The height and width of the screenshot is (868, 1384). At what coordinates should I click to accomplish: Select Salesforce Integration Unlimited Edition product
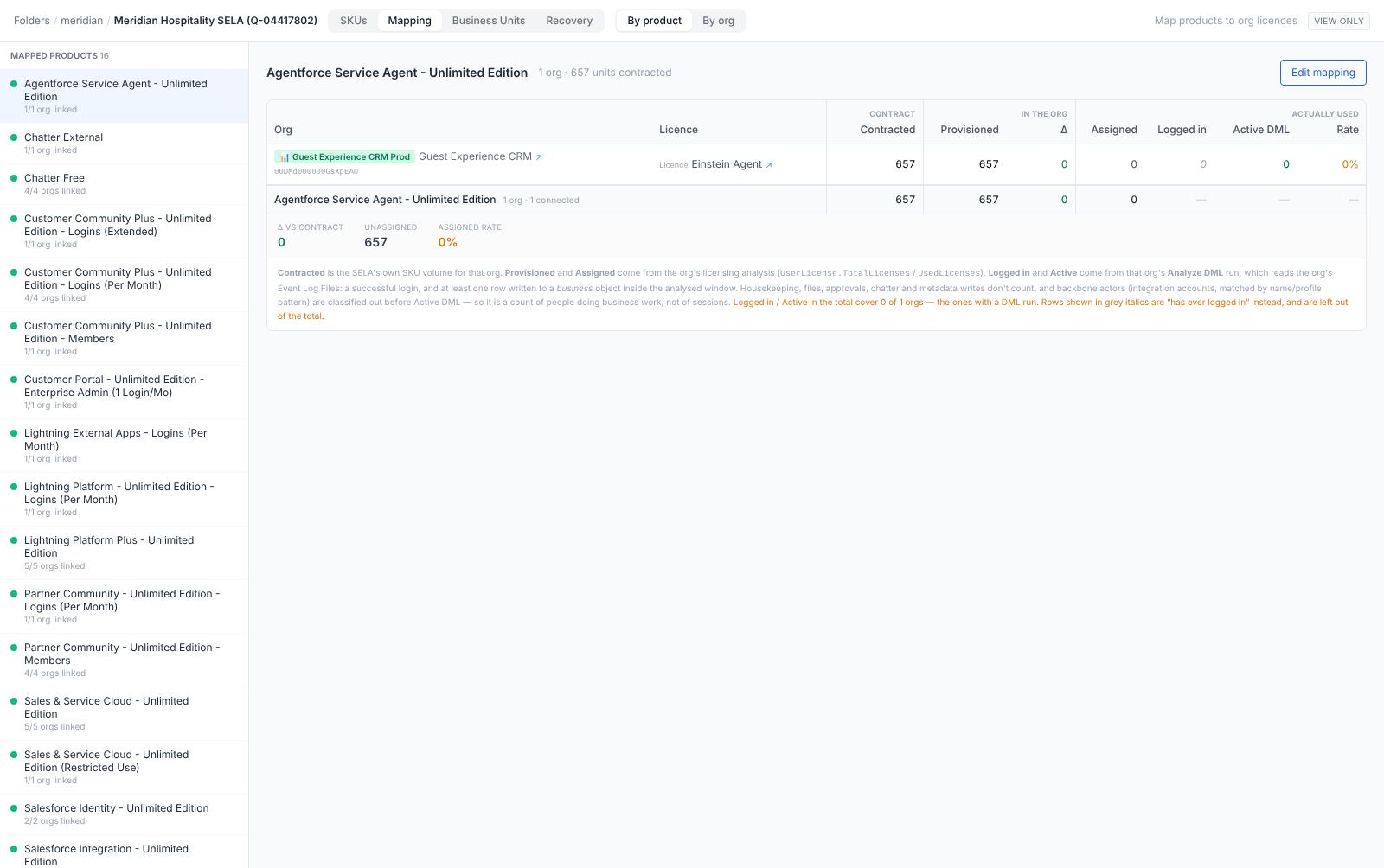coord(124,852)
